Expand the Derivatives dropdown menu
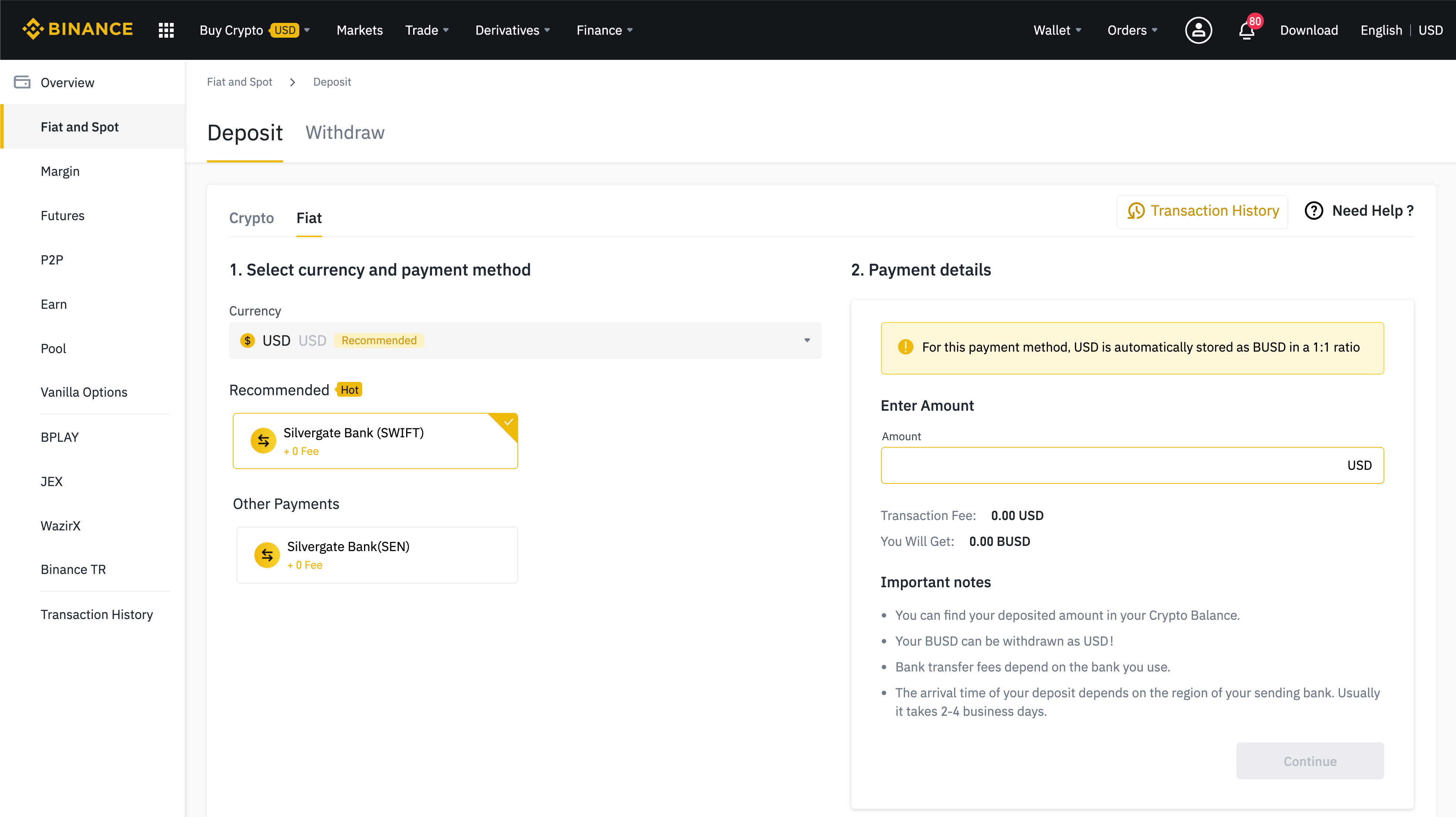Image resolution: width=1456 pixels, height=817 pixels. [x=512, y=30]
